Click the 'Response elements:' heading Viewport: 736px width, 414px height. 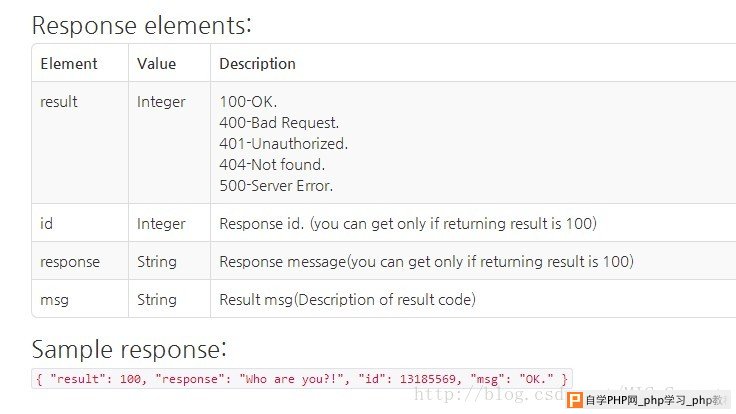142,25
